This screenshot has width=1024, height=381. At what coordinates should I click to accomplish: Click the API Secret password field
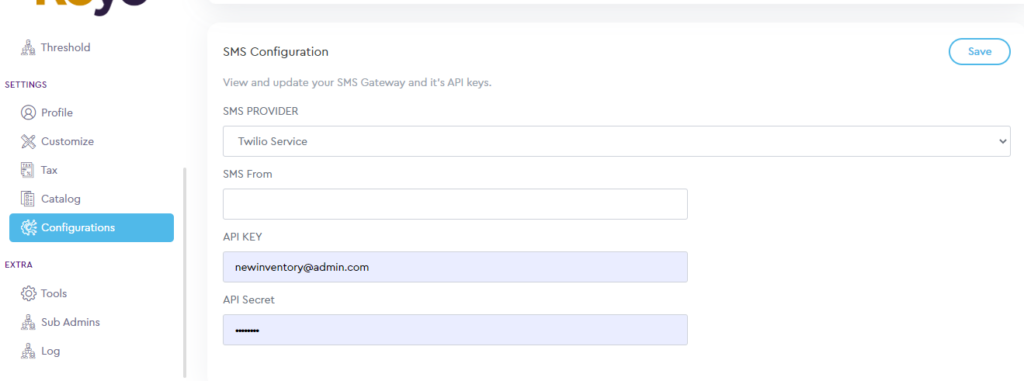click(455, 329)
